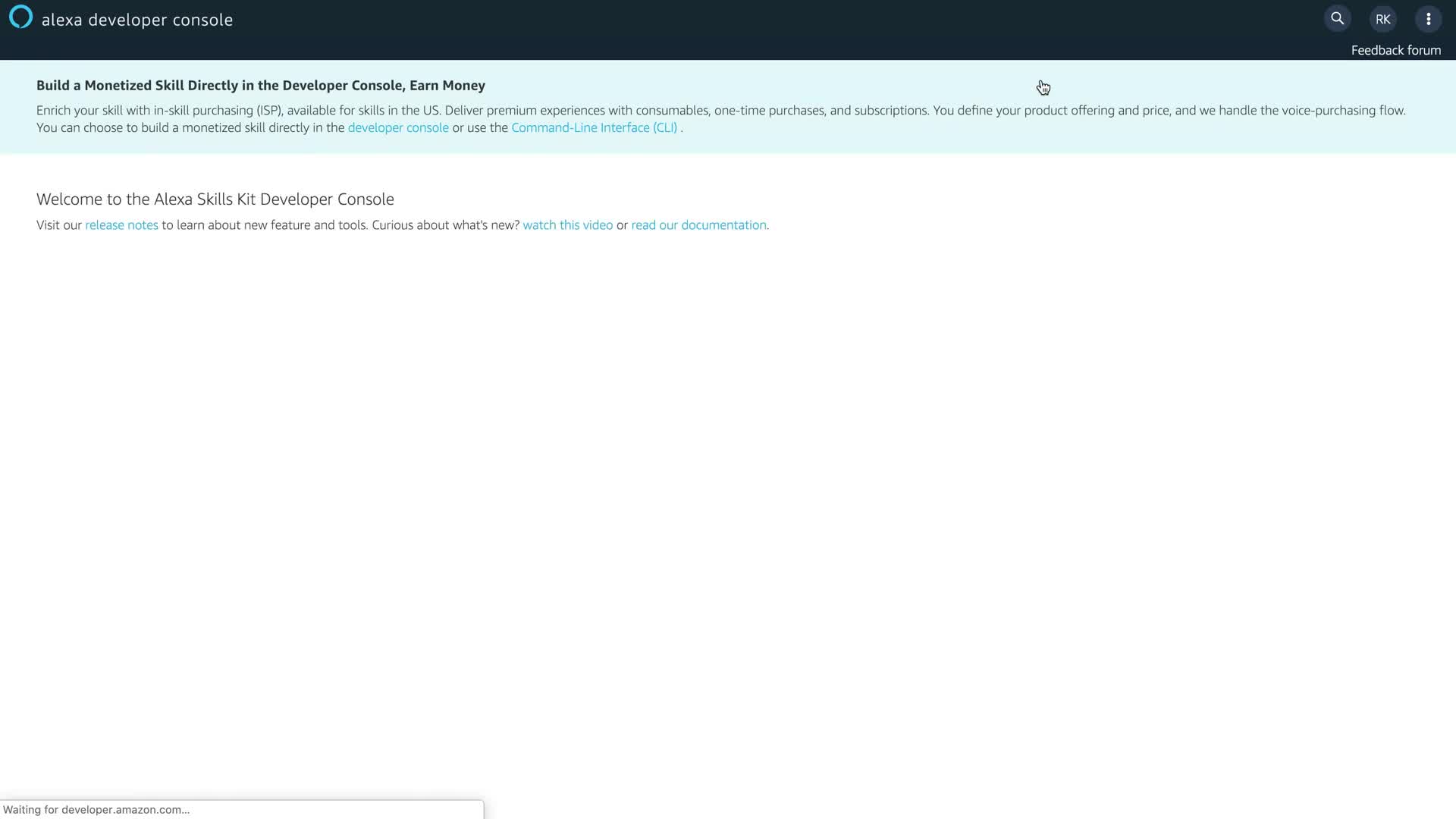Click the Alexa ring logo icon
Image resolution: width=1456 pixels, height=819 pixels.
click(20, 17)
